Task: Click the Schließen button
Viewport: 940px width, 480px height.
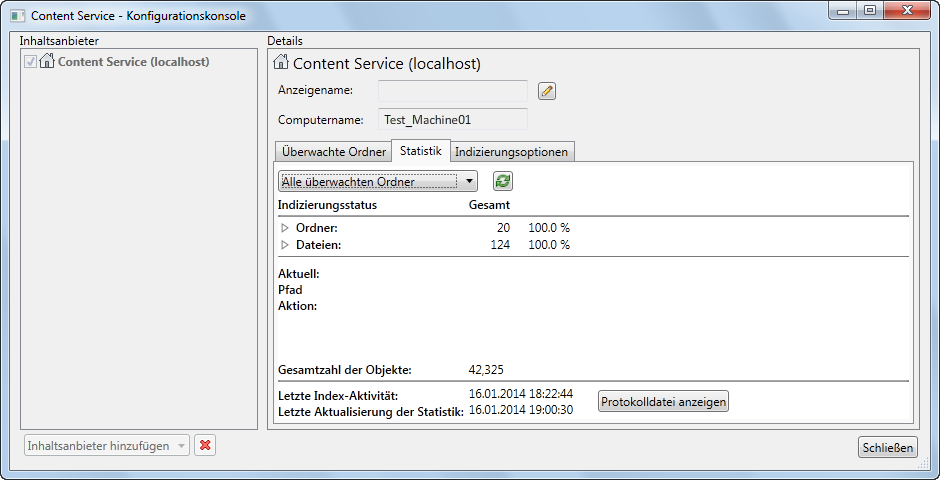Action: tap(888, 447)
